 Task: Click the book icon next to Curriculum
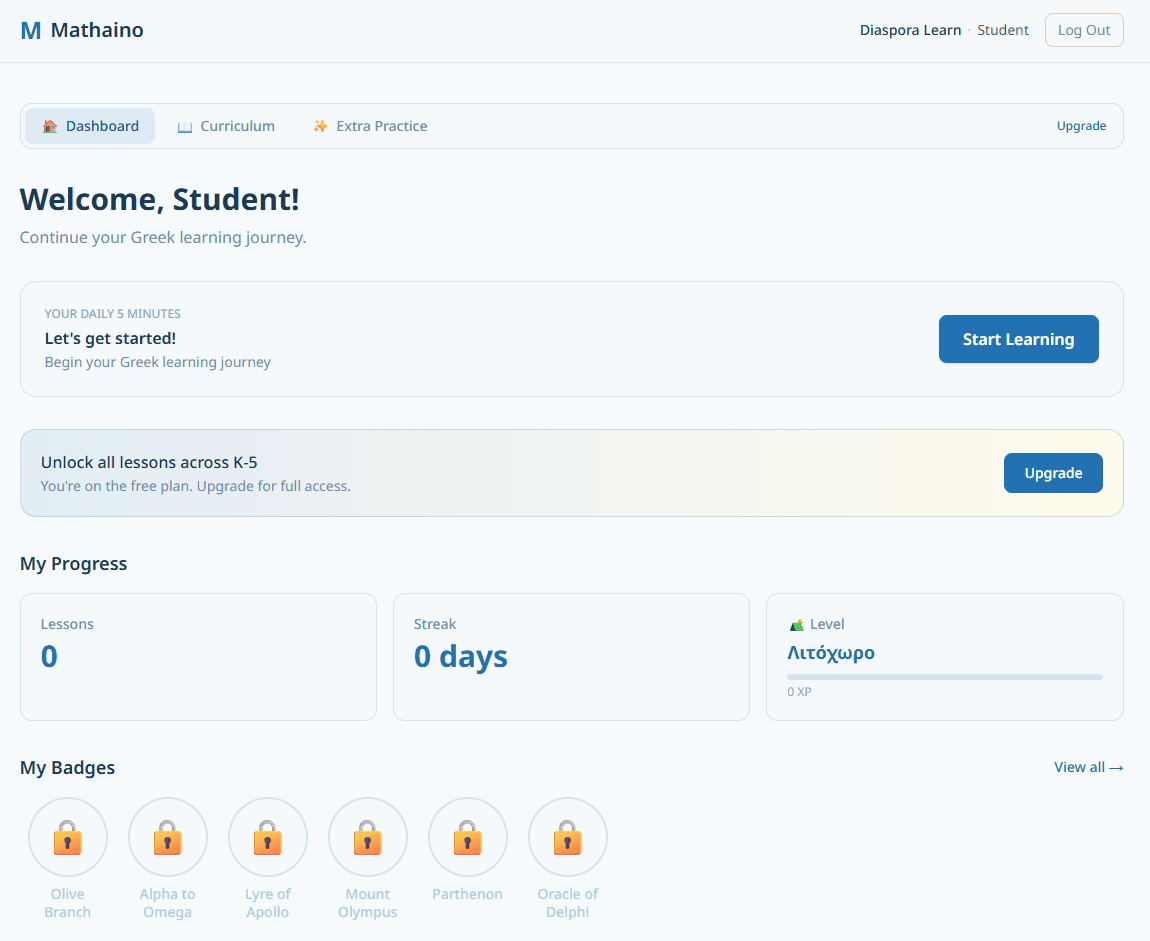click(x=184, y=125)
